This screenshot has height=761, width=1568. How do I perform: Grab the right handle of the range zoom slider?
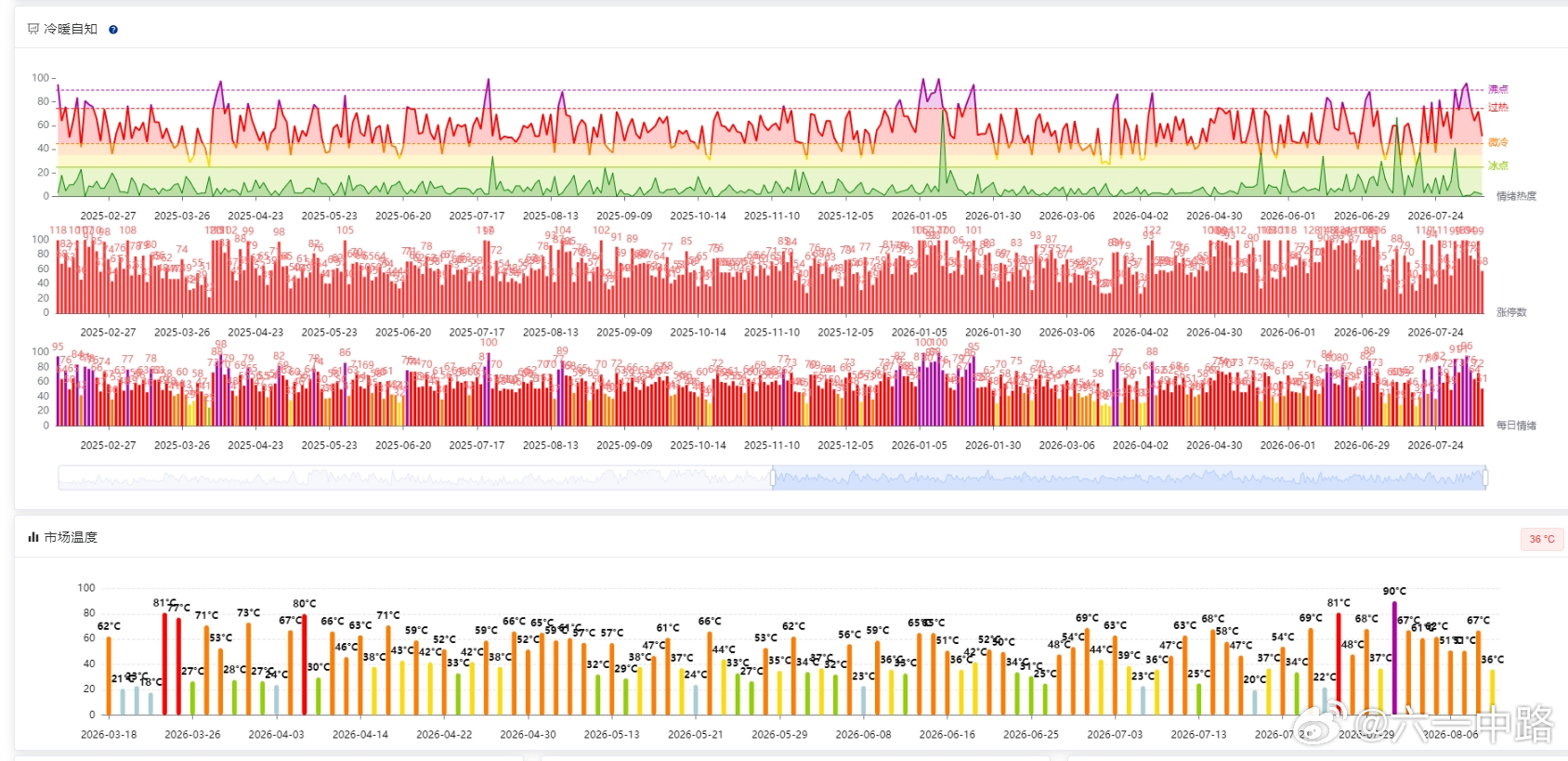point(1485,478)
